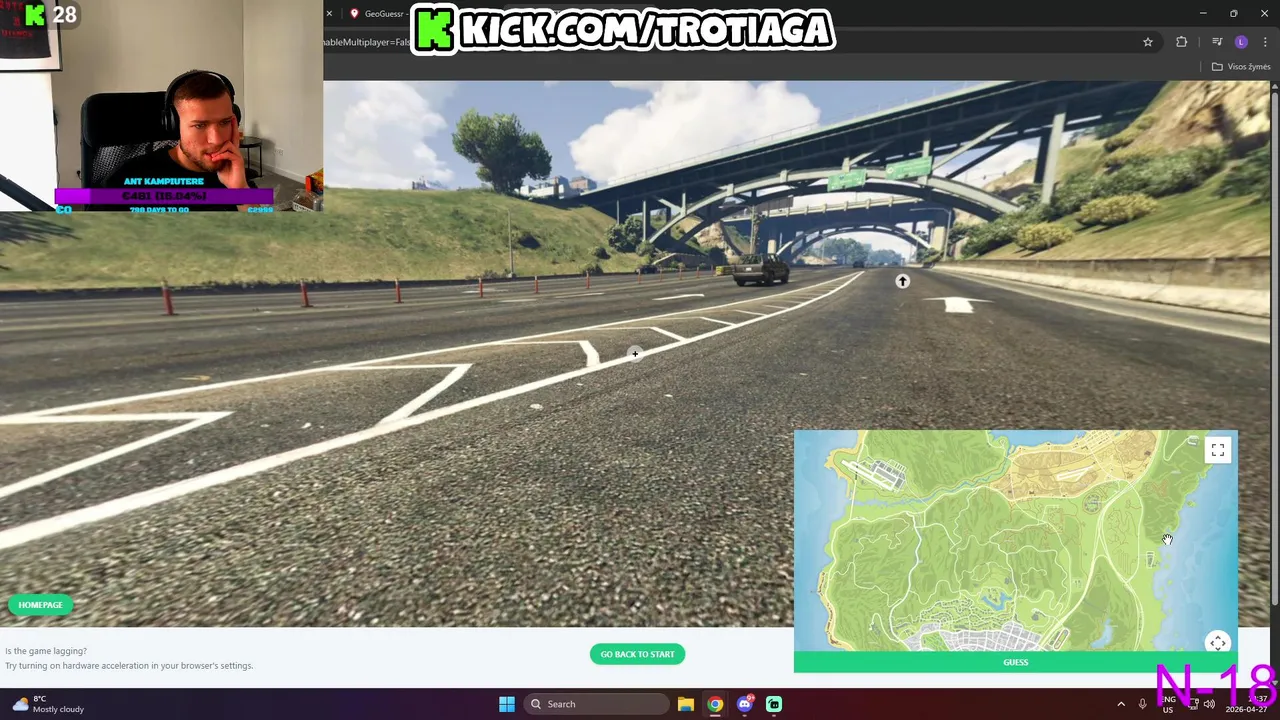Image resolution: width=1280 pixels, height=720 pixels.
Task: Click the recenter icon on the minimap
Action: [x=1217, y=643]
